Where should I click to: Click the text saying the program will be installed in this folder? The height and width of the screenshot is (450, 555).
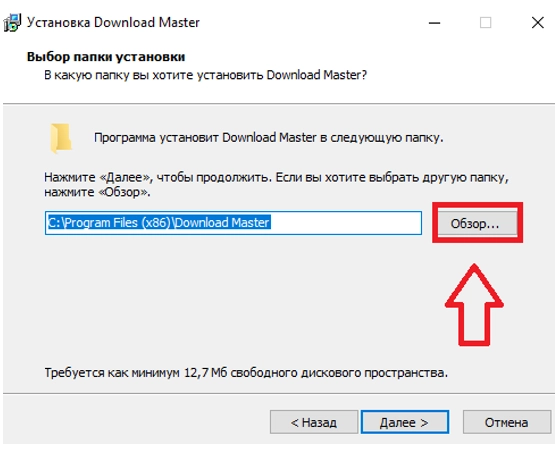[x=269, y=137]
